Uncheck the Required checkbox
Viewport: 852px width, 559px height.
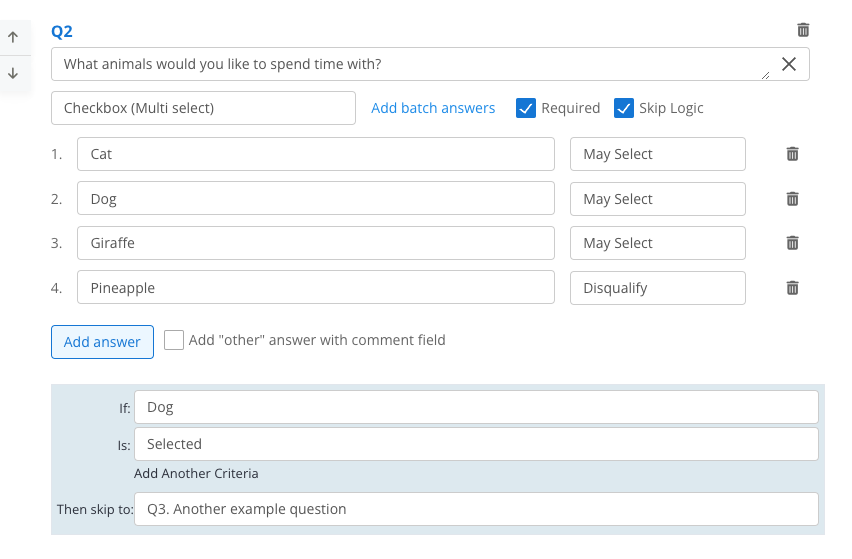click(525, 108)
